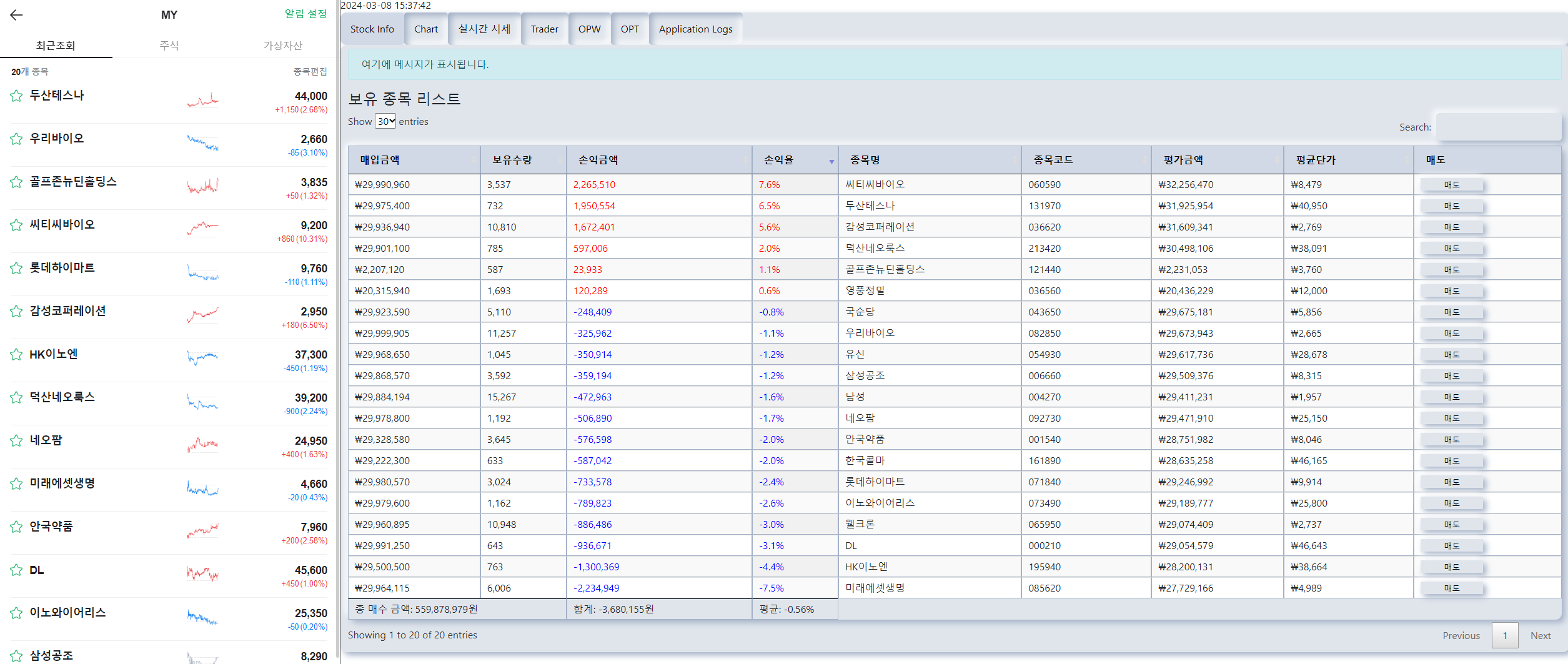Click the 삼성공조 watchlist row
The width and height of the screenshot is (1568, 664).
(169, 653)
